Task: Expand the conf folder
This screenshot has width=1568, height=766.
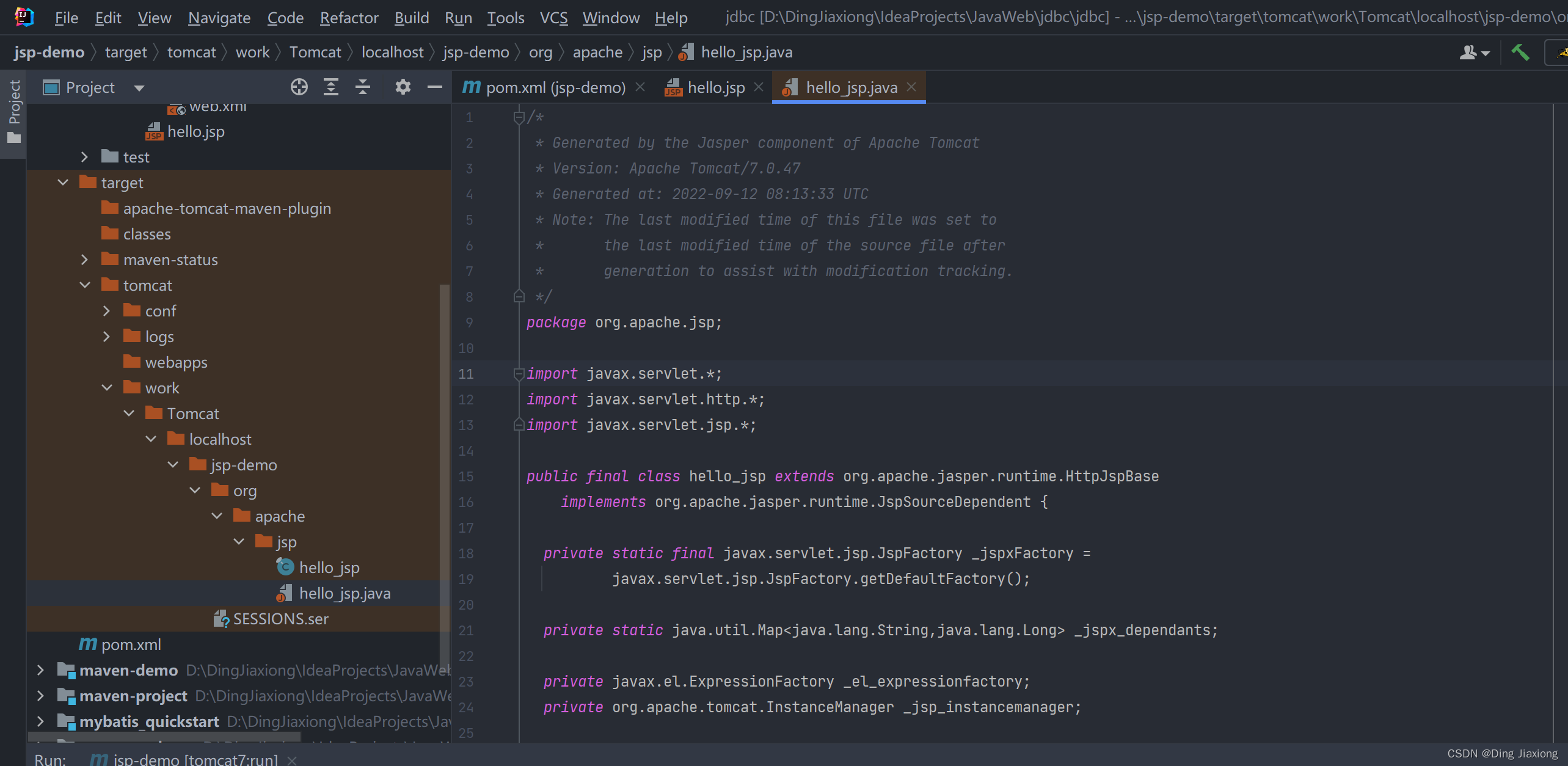Action: [x=106, y=311]
